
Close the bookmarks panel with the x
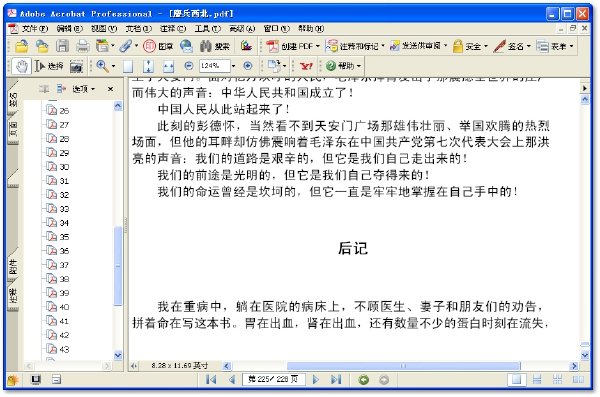click(110, 89)
